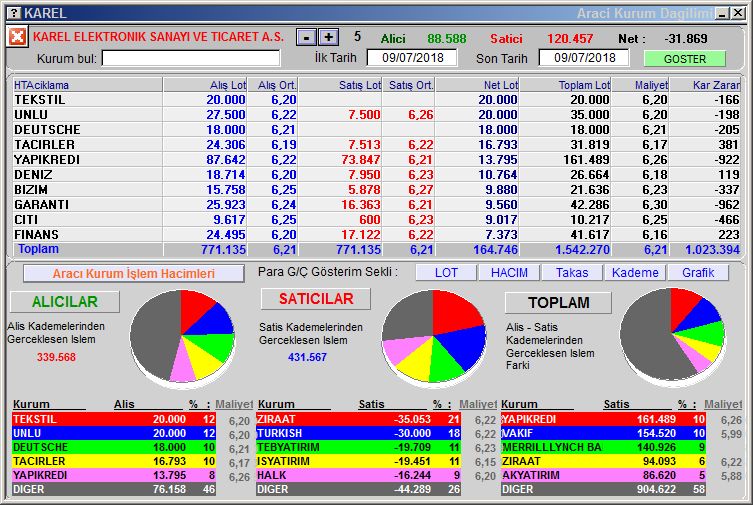Sort by Alış Ort. column header
753x505 pixels.
(x=273, y=85)
